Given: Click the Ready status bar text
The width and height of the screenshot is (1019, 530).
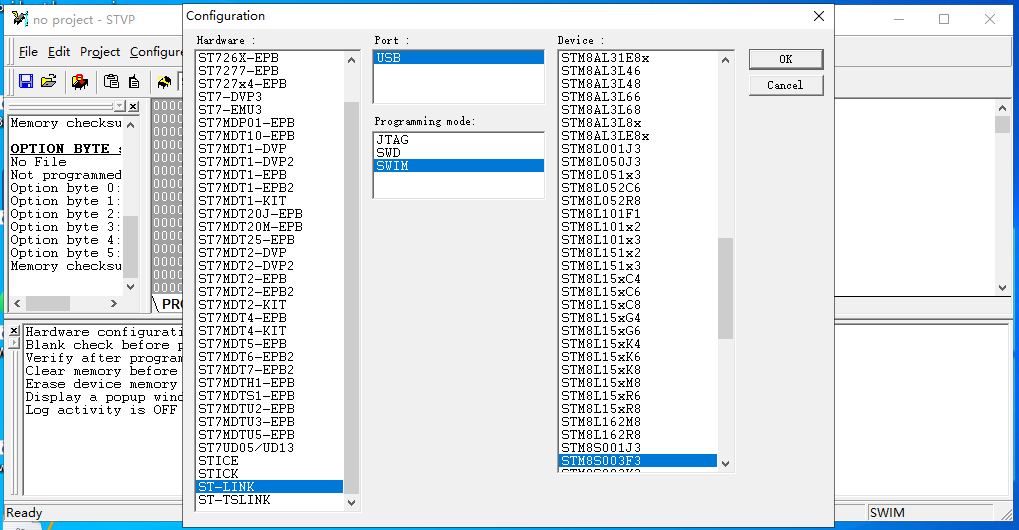Looking at the screenshot, I should [24, 512].
